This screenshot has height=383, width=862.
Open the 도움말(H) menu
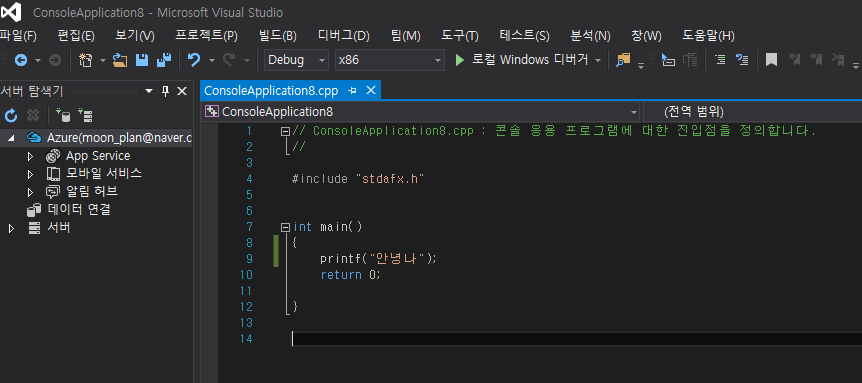click(x=709, y=36)
